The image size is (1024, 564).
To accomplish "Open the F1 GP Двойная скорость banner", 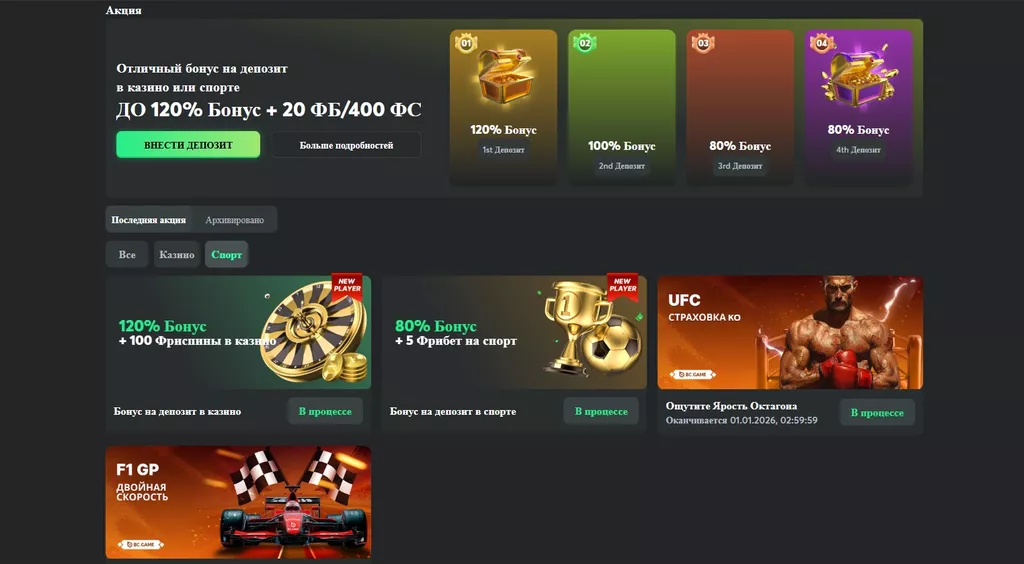I will [238, 502].
